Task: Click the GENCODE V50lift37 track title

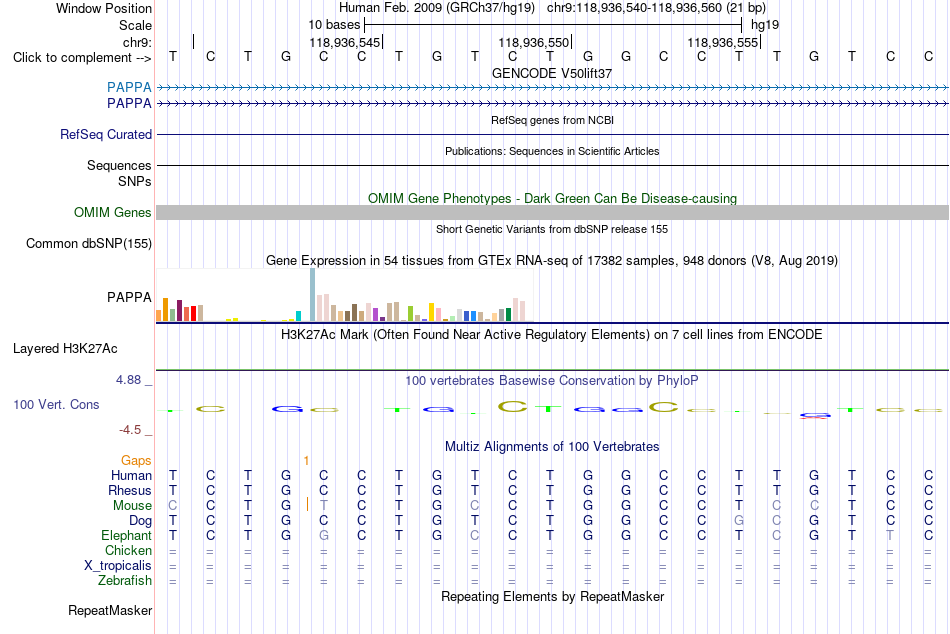Action: (552, 73)
